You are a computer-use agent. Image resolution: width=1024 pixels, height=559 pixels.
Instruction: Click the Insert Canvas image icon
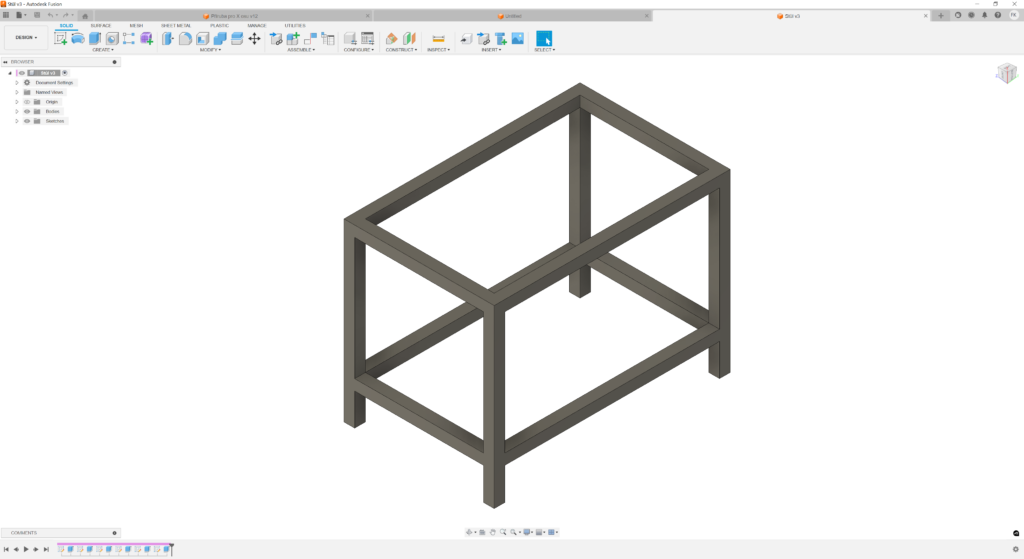click(517, 38)
